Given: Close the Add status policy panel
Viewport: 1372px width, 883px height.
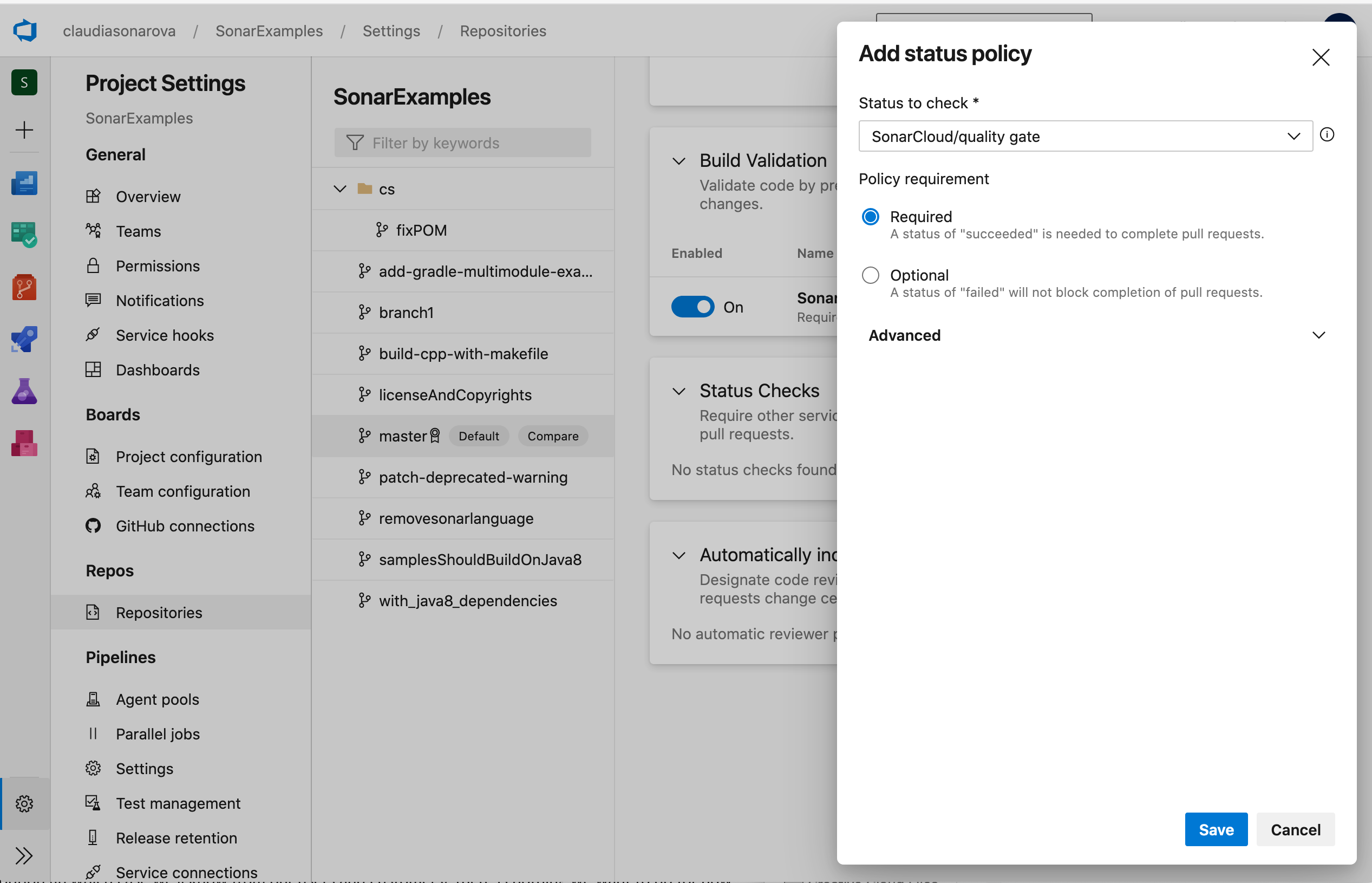Looking at the screenshot, I should click(1321, 57).
